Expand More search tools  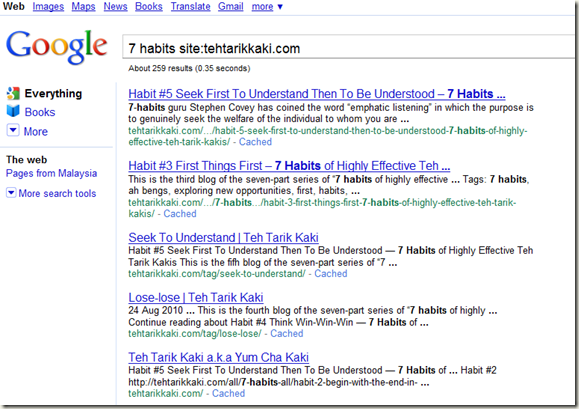coord(51,193)
